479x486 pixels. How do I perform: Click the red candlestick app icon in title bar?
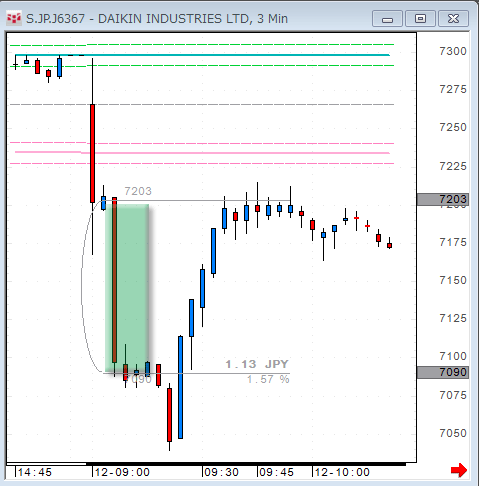pyautogui.click(x=14, y=18)
